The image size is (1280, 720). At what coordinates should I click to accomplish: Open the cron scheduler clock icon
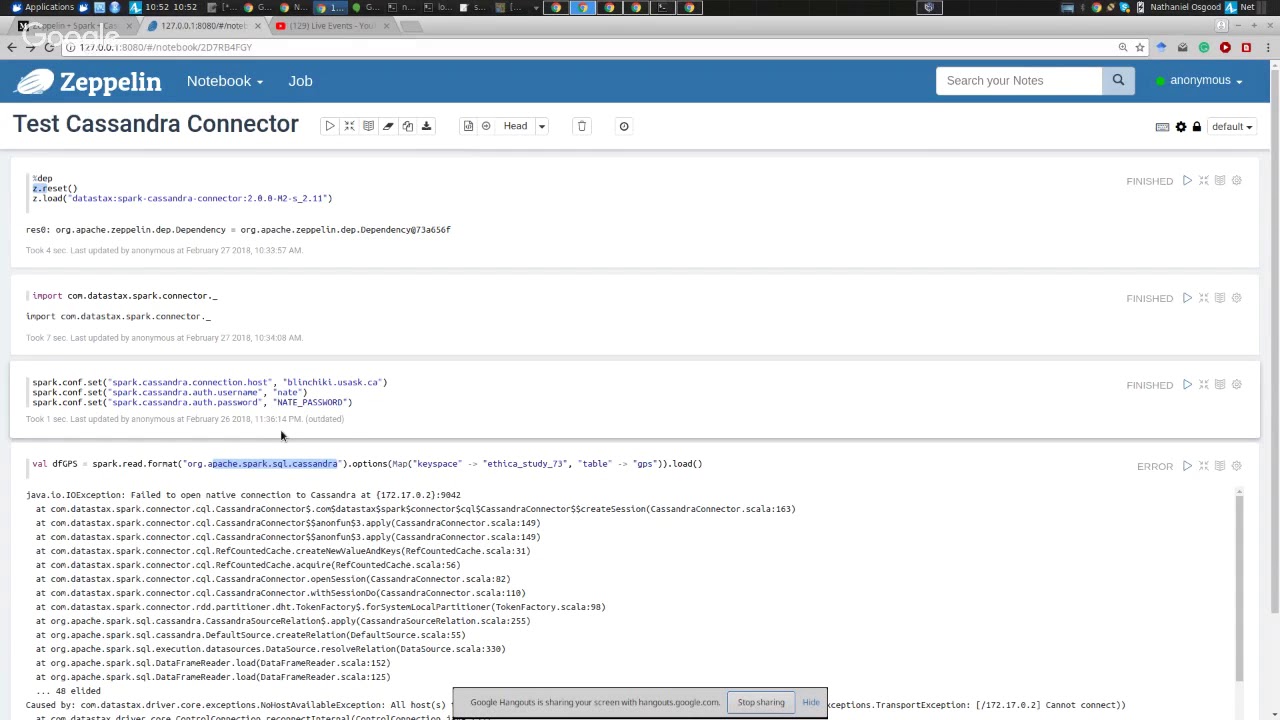pyautogui.click(x=624, y=126)
